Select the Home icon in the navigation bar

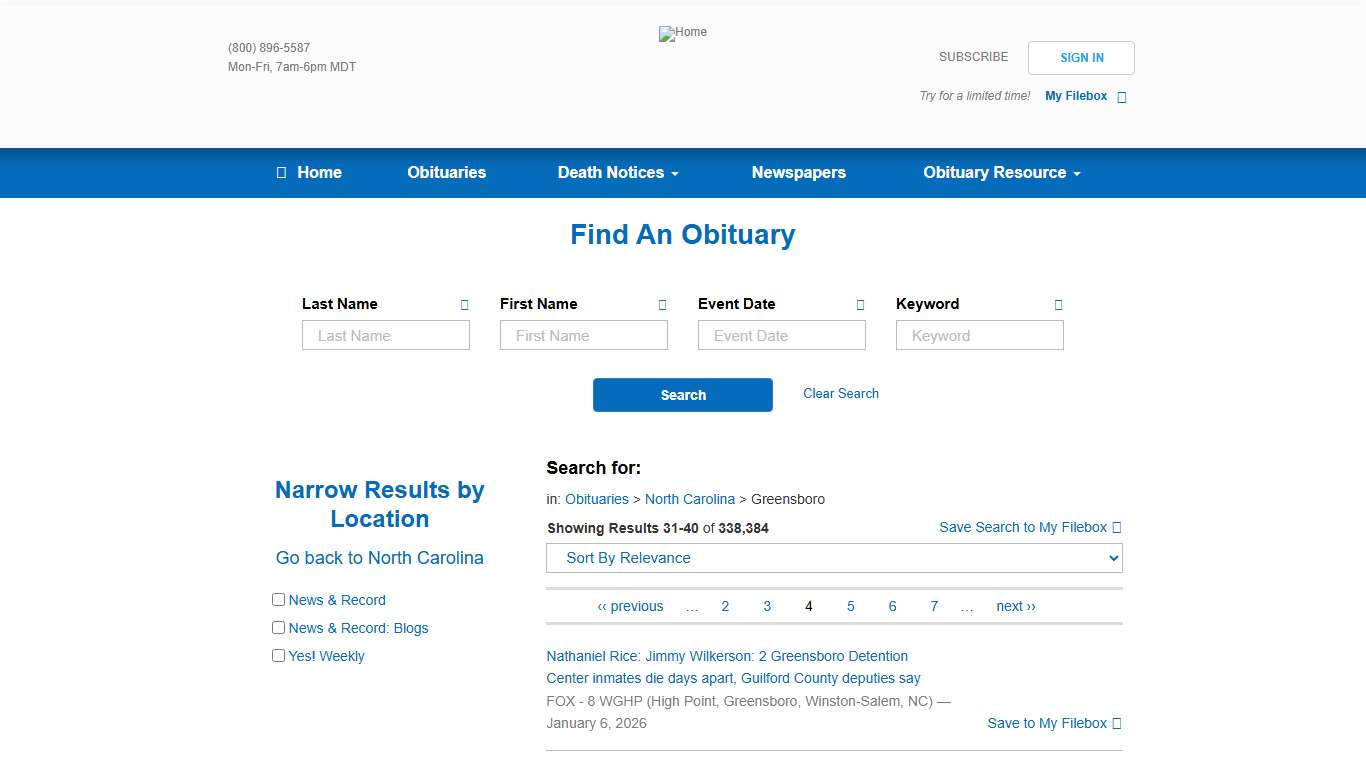point(281,172)
